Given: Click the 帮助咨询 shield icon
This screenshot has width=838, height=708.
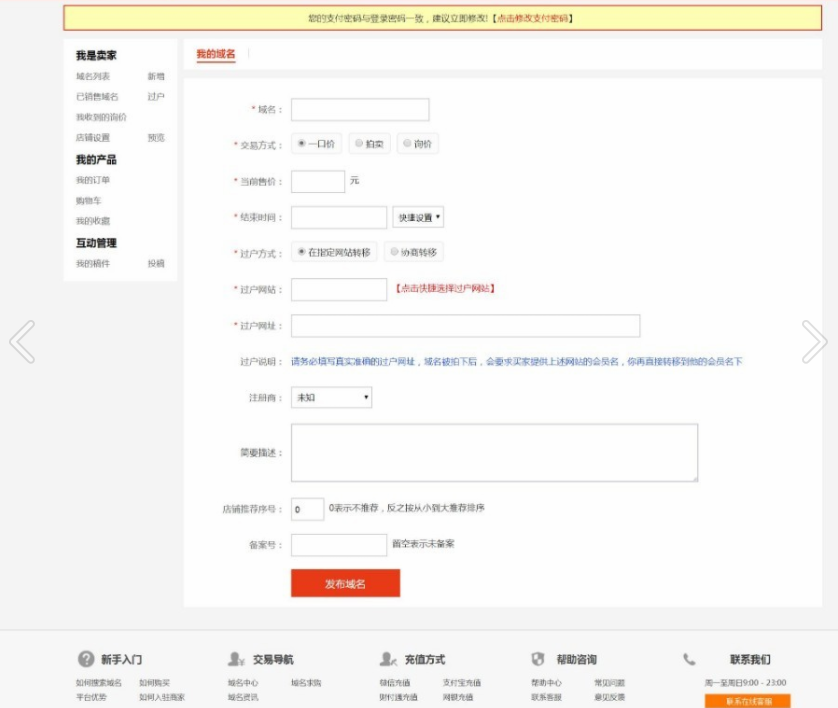Looking at the screenshot, I should 538,660.
